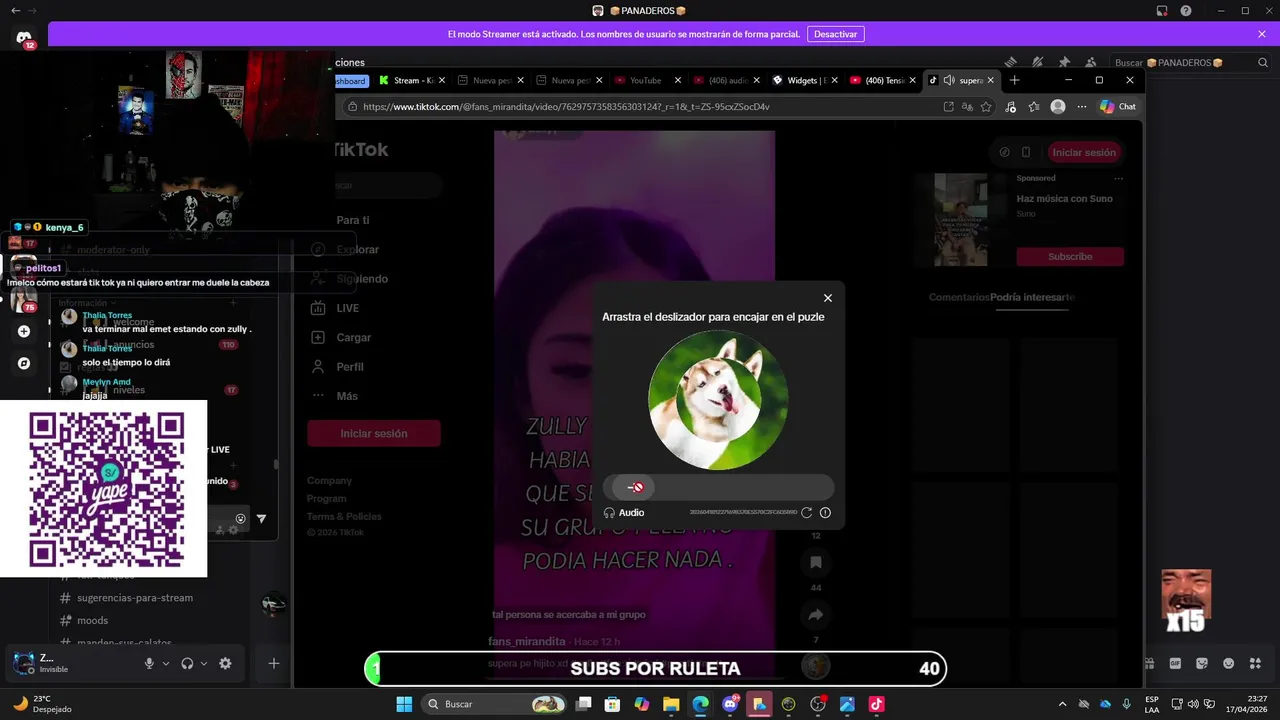Screen dimensions: 1280x720
Task: Open a new browser tab
Action: [1014, 80]
